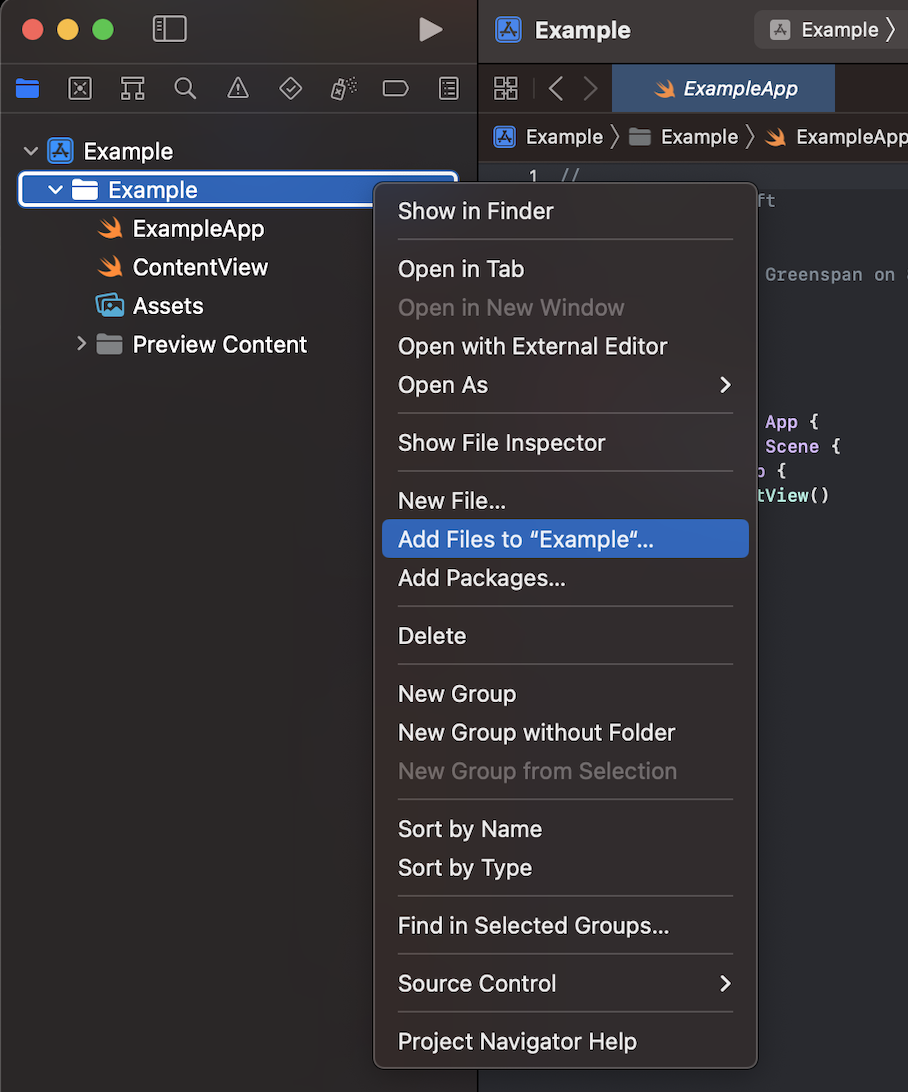Select the Example project root row

(110, 151)
